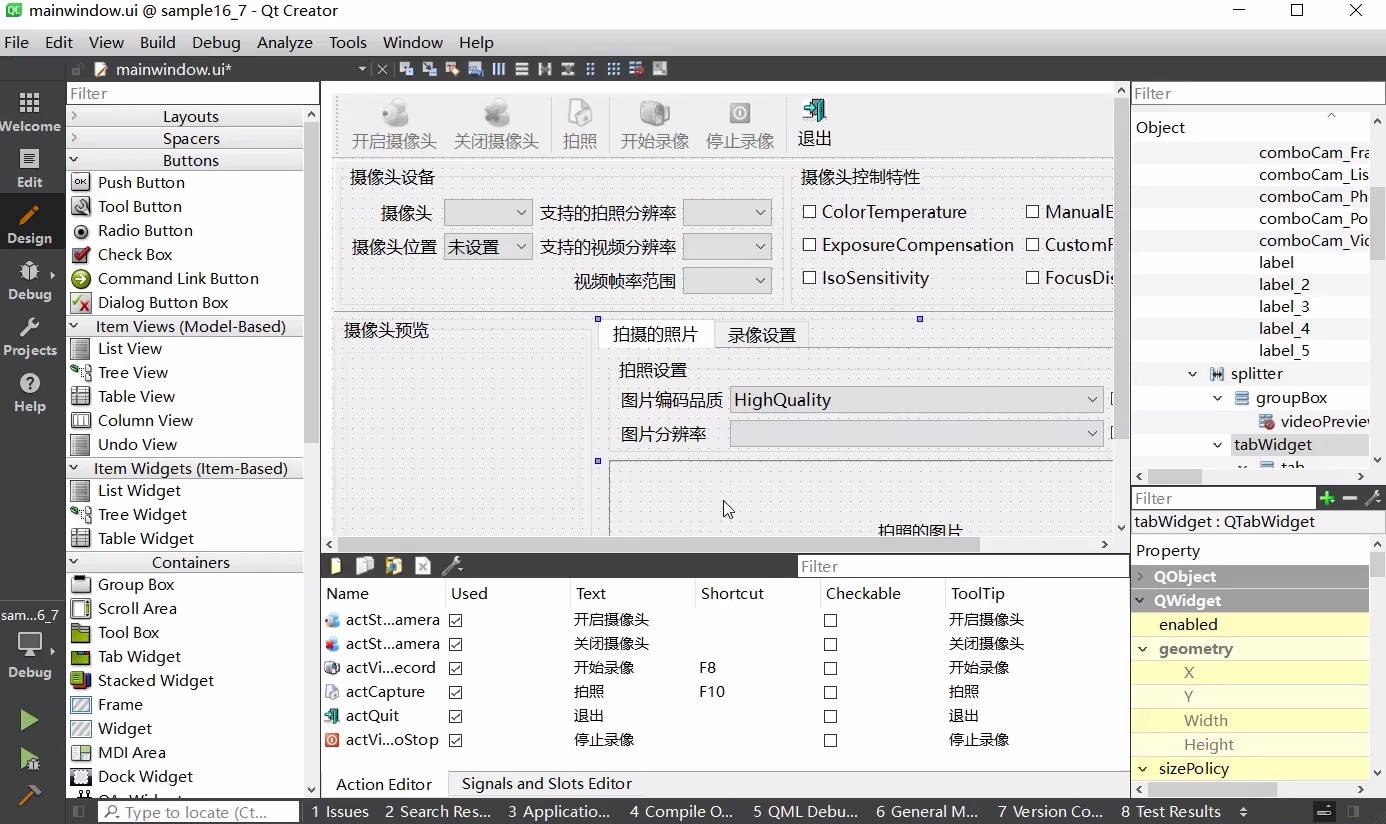1386x824 pixels.
Task: Add dynamic property with green plus icon
Action: [x=1327, y=498]
